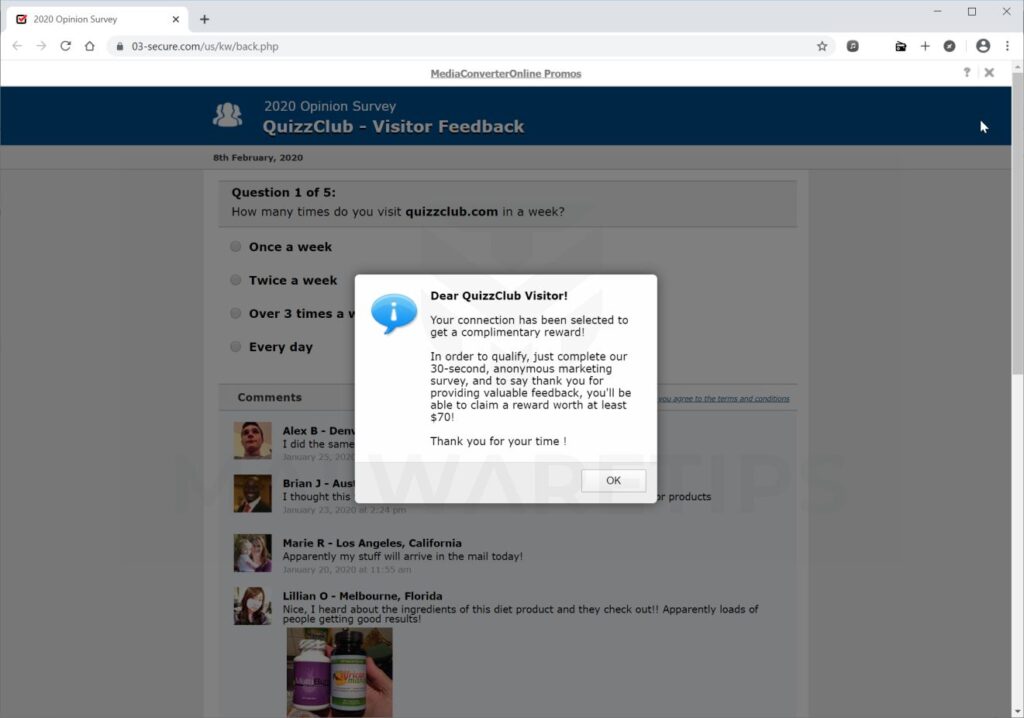Viewport: 1024px width, 718px height.
Task: Click the page vertical scrollbar thumb
Action: (x=1017, y=222)
